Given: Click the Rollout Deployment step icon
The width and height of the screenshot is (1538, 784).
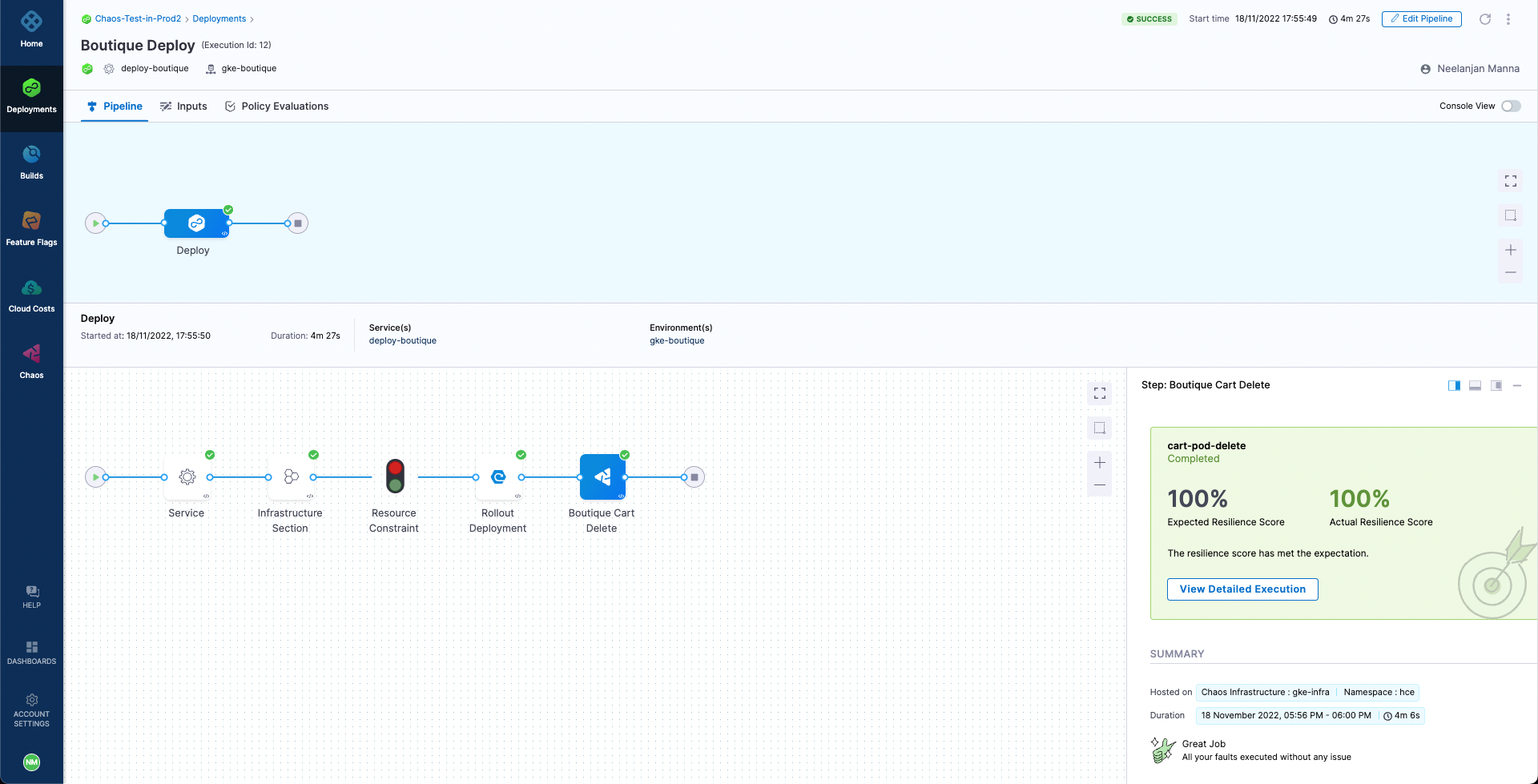Looking at the screenshot, I should click(x=497, y=476).
